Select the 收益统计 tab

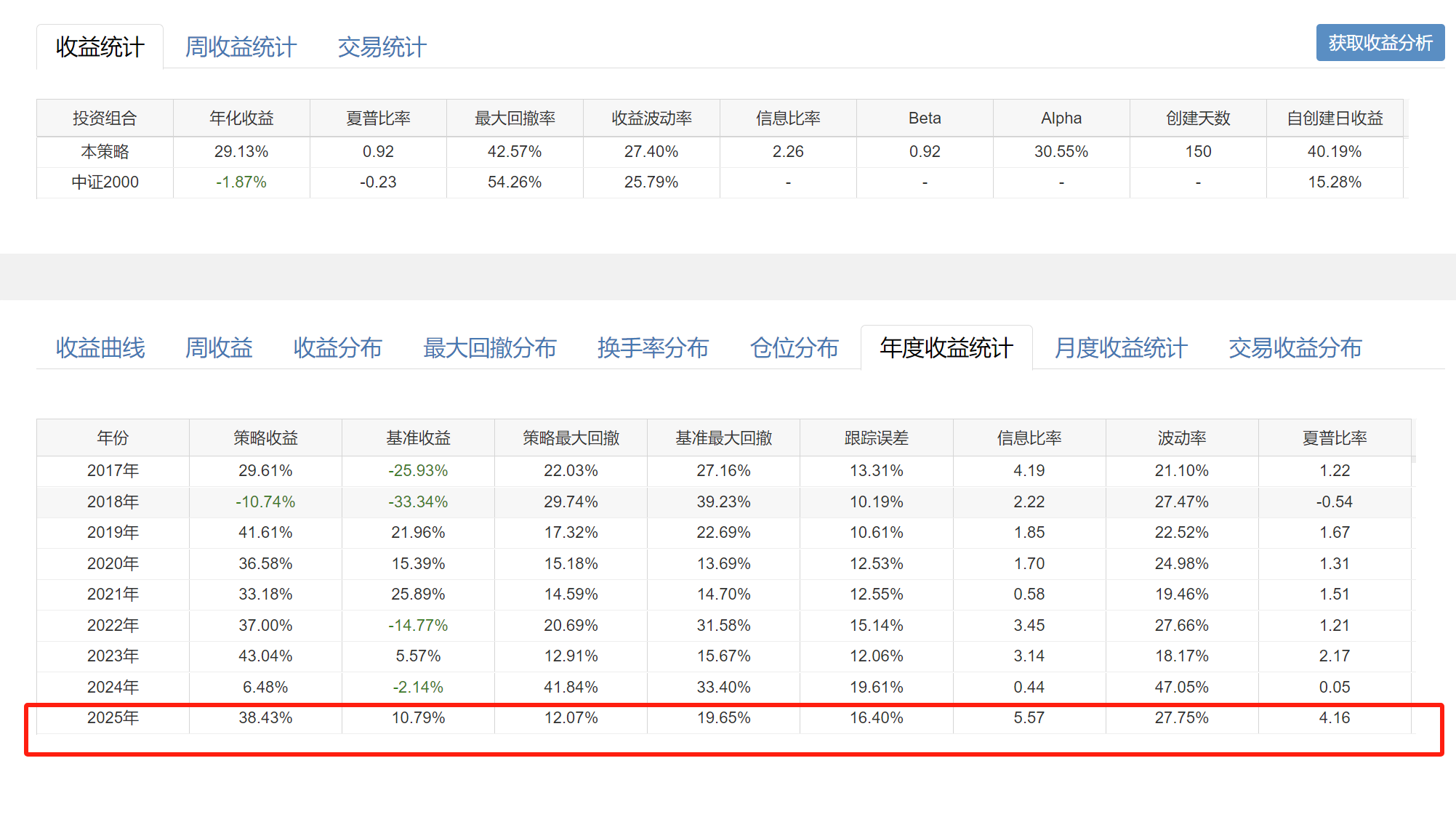(x=100, y=47)
